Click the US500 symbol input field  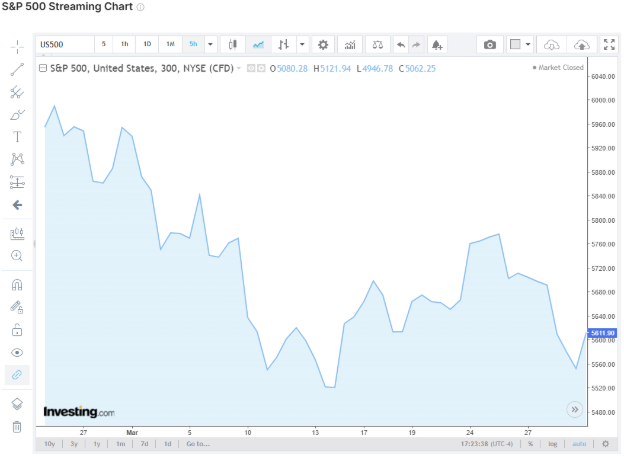click(x=65, y=44)
